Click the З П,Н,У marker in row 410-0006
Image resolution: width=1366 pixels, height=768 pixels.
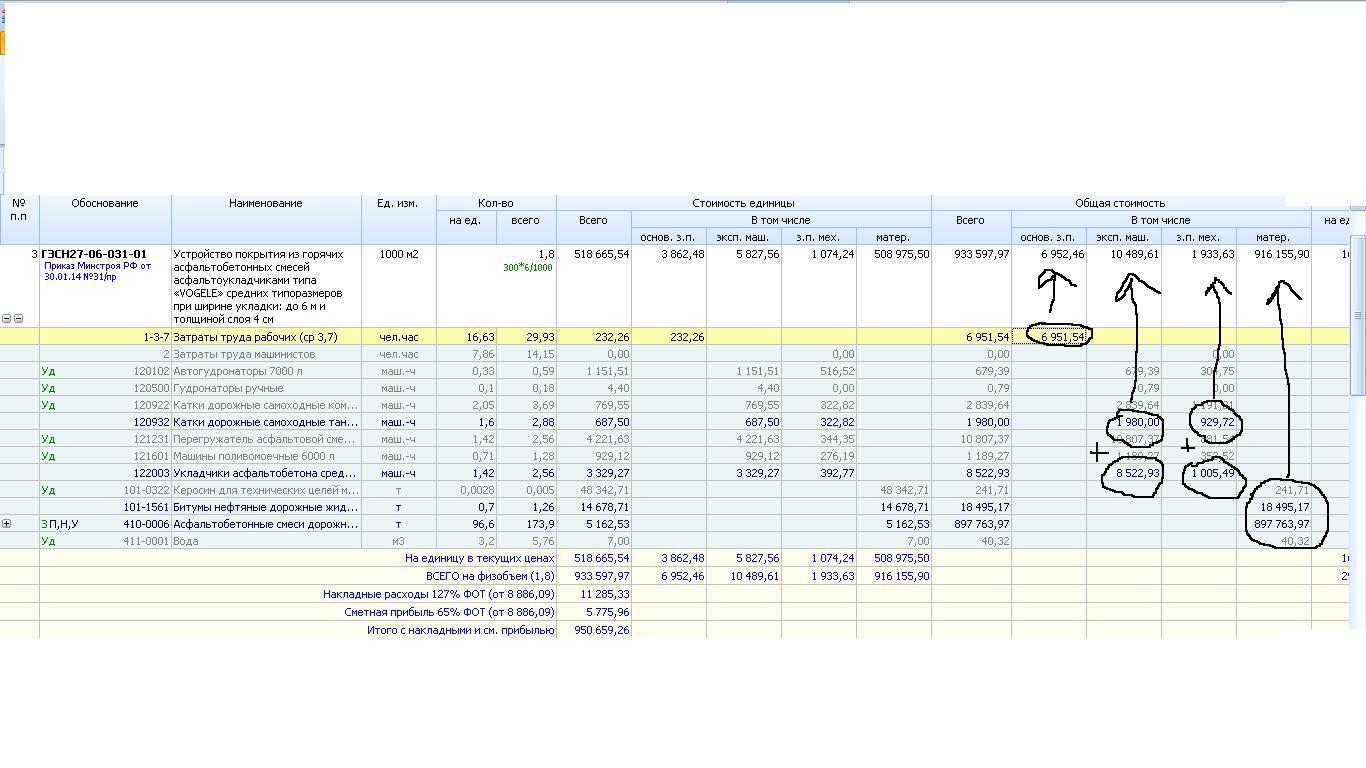click(60, 524)
